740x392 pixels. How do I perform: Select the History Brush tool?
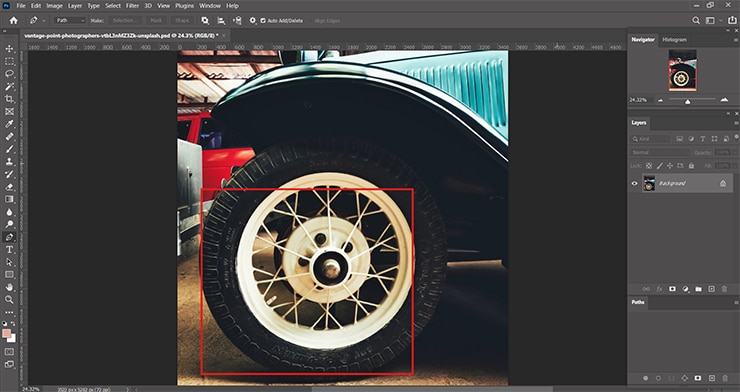point(9,174)
